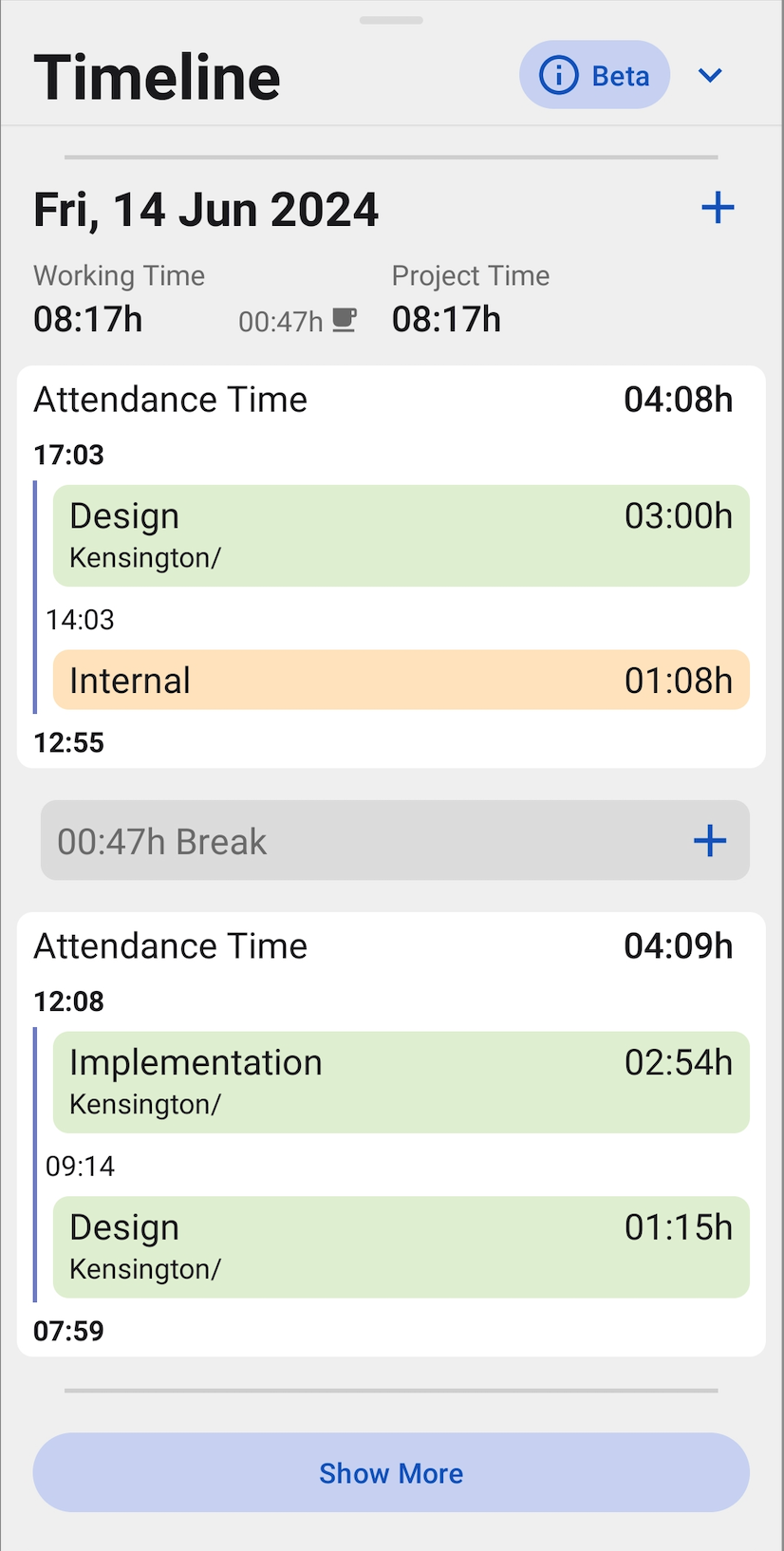The image size is (784, 1551).
Task: Click the Beta label button
Action: pos(595,75)
